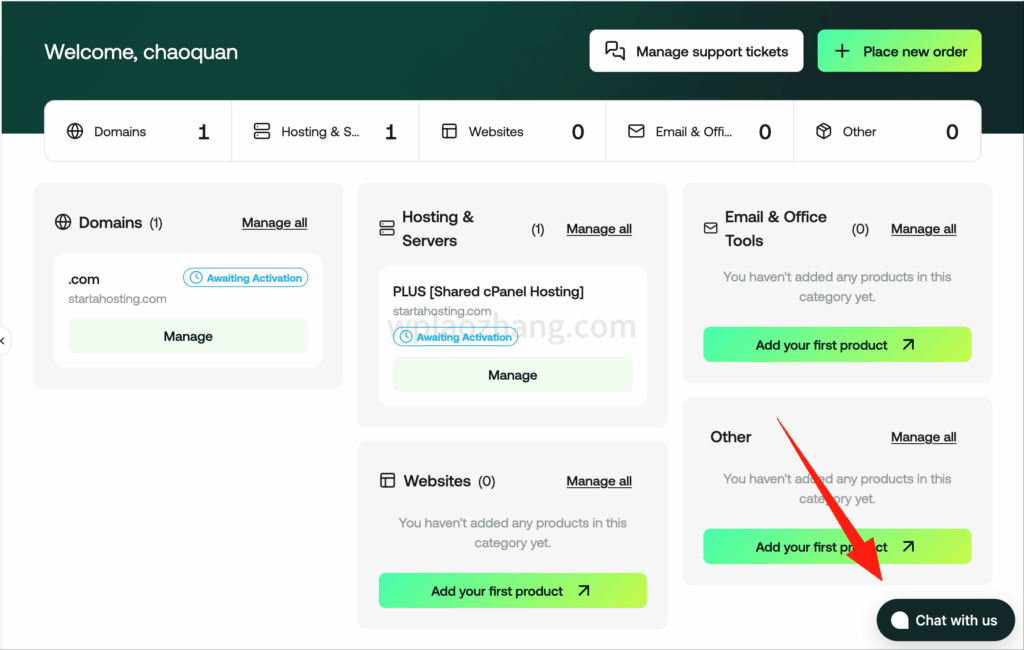Click the chat bubble icon in Chat with us
This screenshot has height=650, width=1024.
899,620
